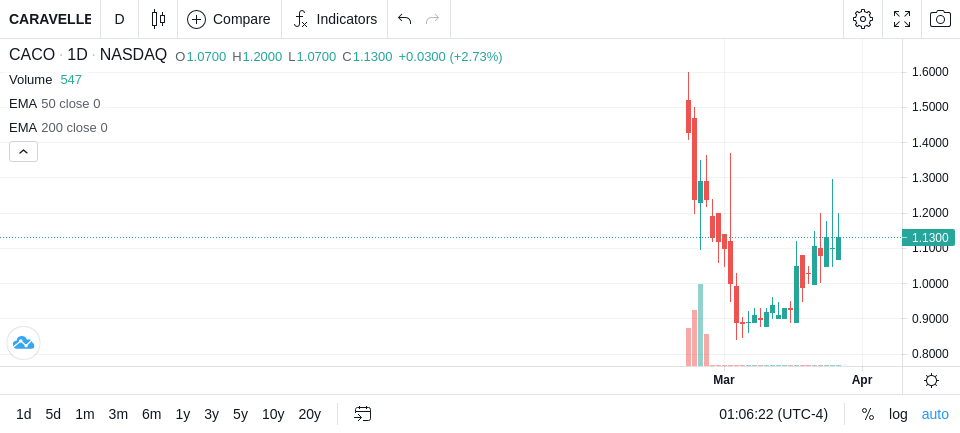This screenshot has height=433, width=960.
Task: Undo the last chart action
Action: (404, 19)
